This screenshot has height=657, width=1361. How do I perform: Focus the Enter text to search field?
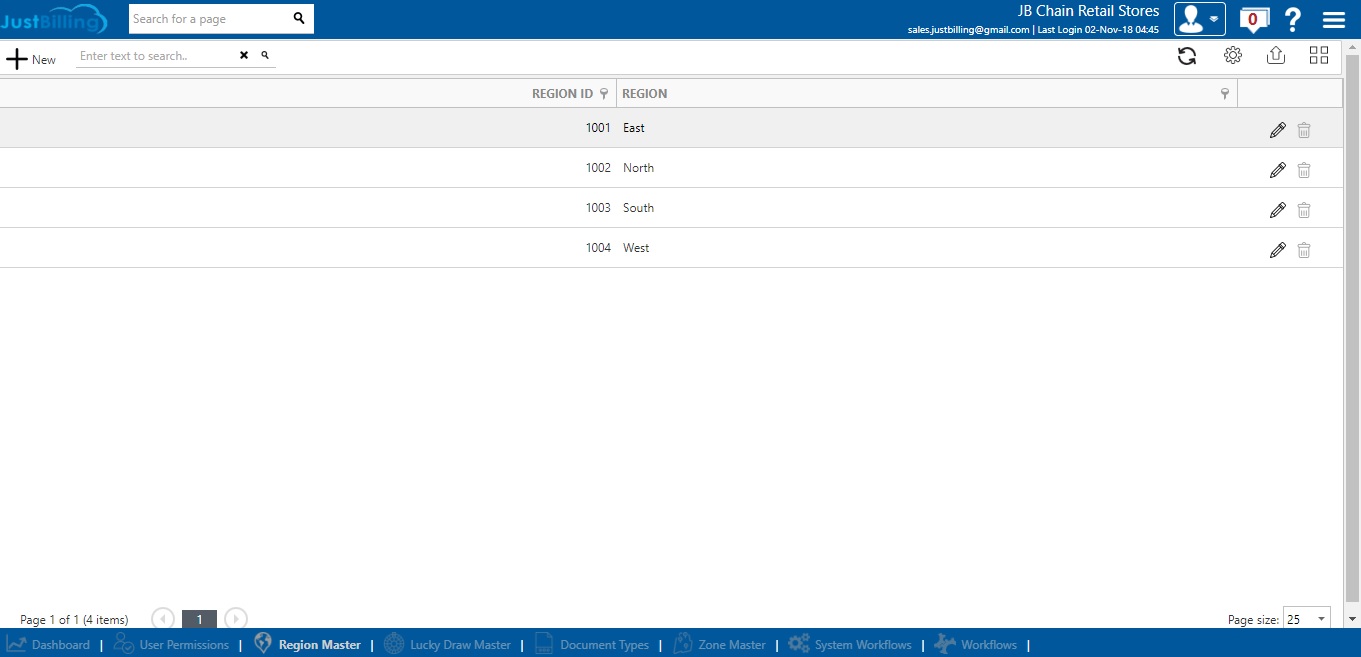[155, 56]
